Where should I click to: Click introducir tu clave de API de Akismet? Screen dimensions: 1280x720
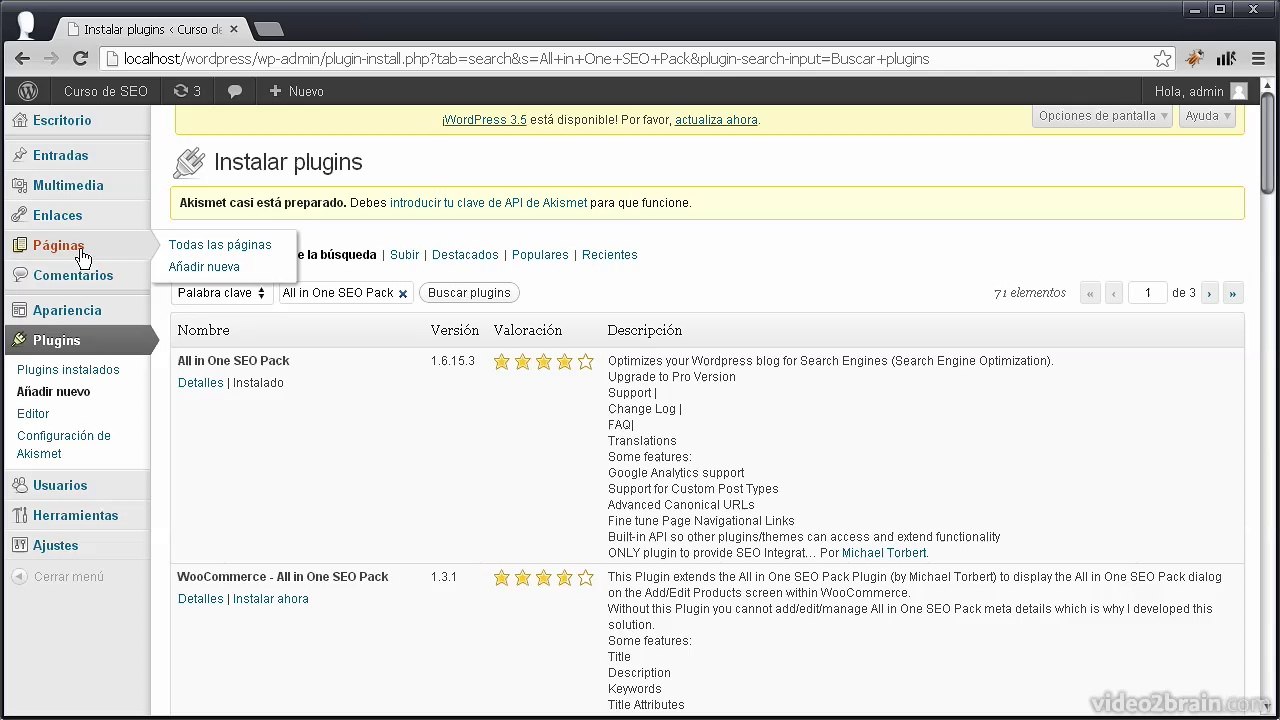click(x=488, y=203)
